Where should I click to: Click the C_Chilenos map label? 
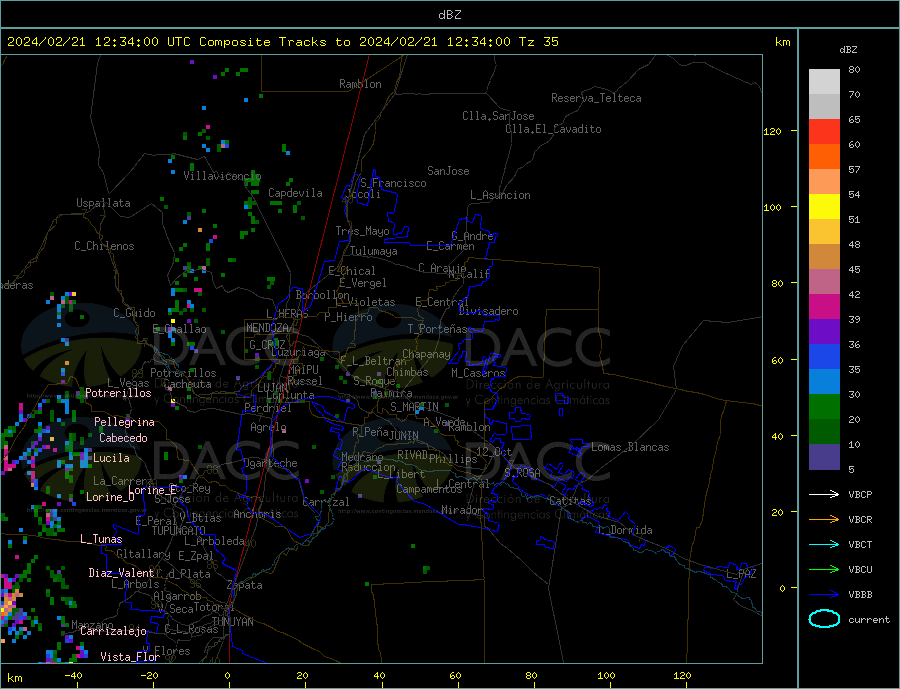(x=104, y=246)
